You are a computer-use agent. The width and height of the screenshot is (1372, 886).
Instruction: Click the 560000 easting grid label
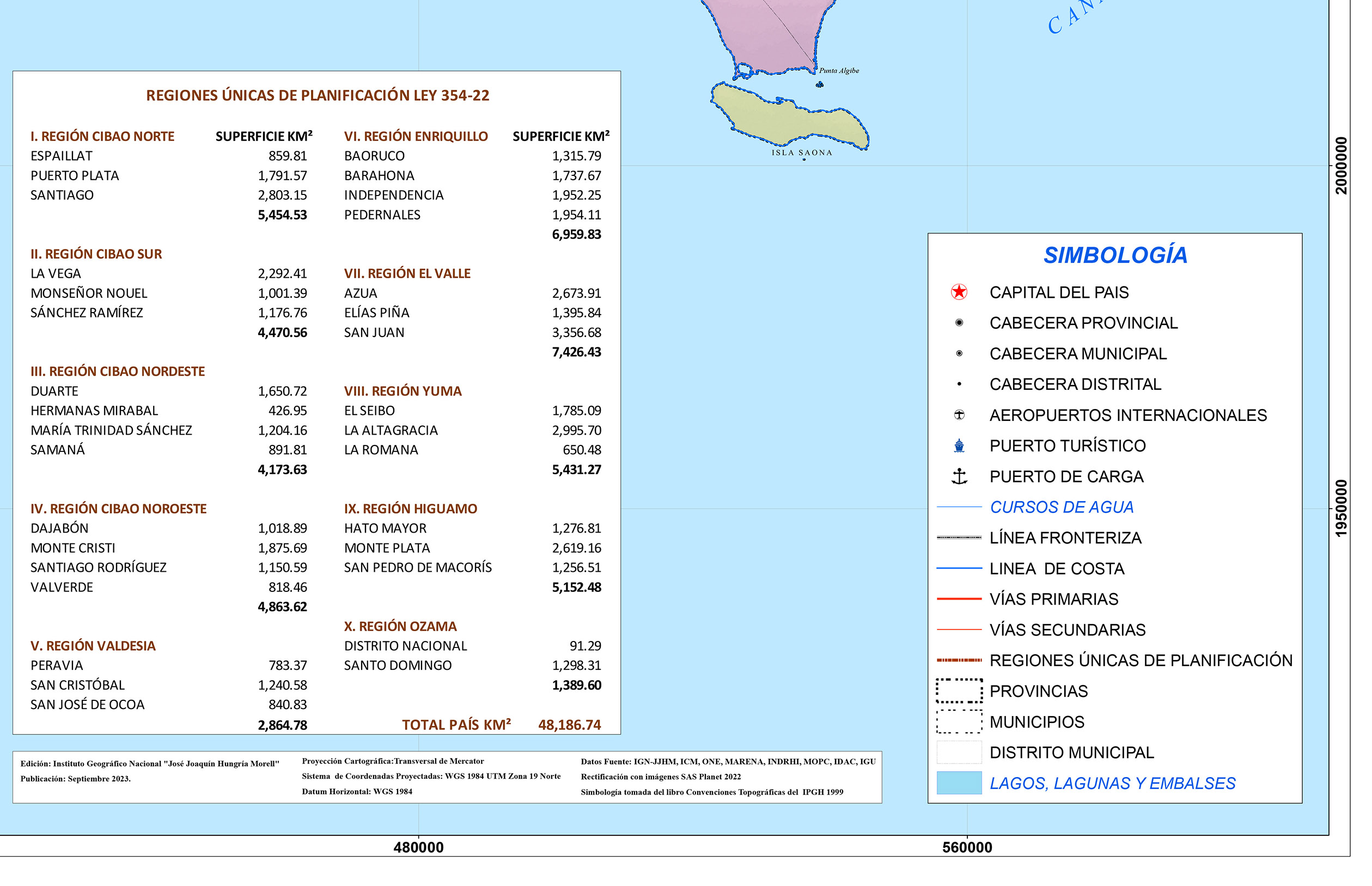(x=967, y=847)
